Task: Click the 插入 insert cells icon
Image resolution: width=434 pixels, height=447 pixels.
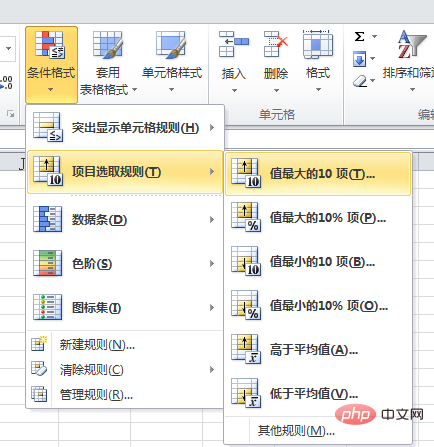Action: [x=234, y=44]
